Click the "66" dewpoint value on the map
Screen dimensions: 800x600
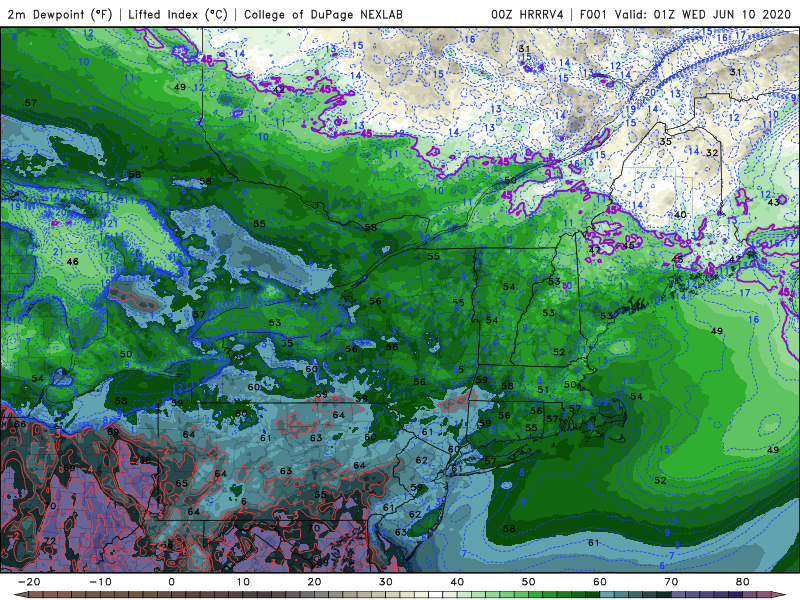pos(20,424)
